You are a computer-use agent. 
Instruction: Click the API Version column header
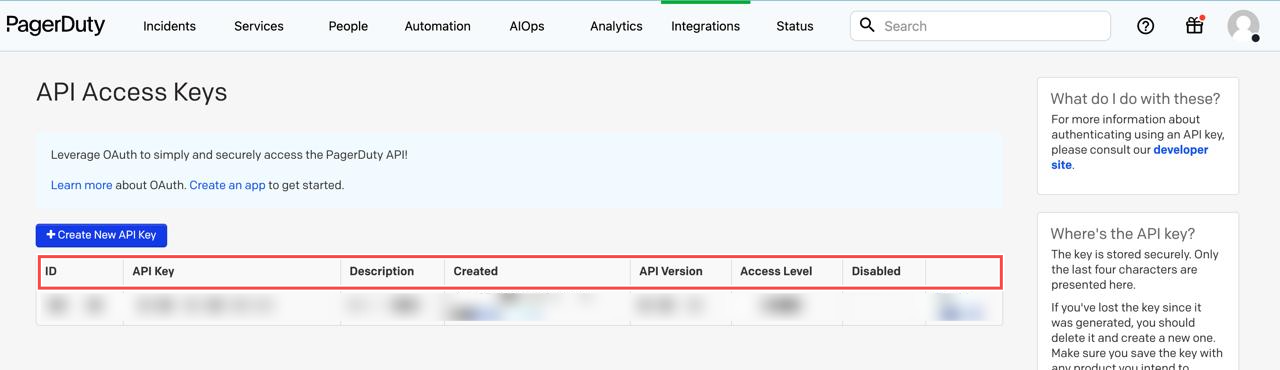tap(671, 271)
